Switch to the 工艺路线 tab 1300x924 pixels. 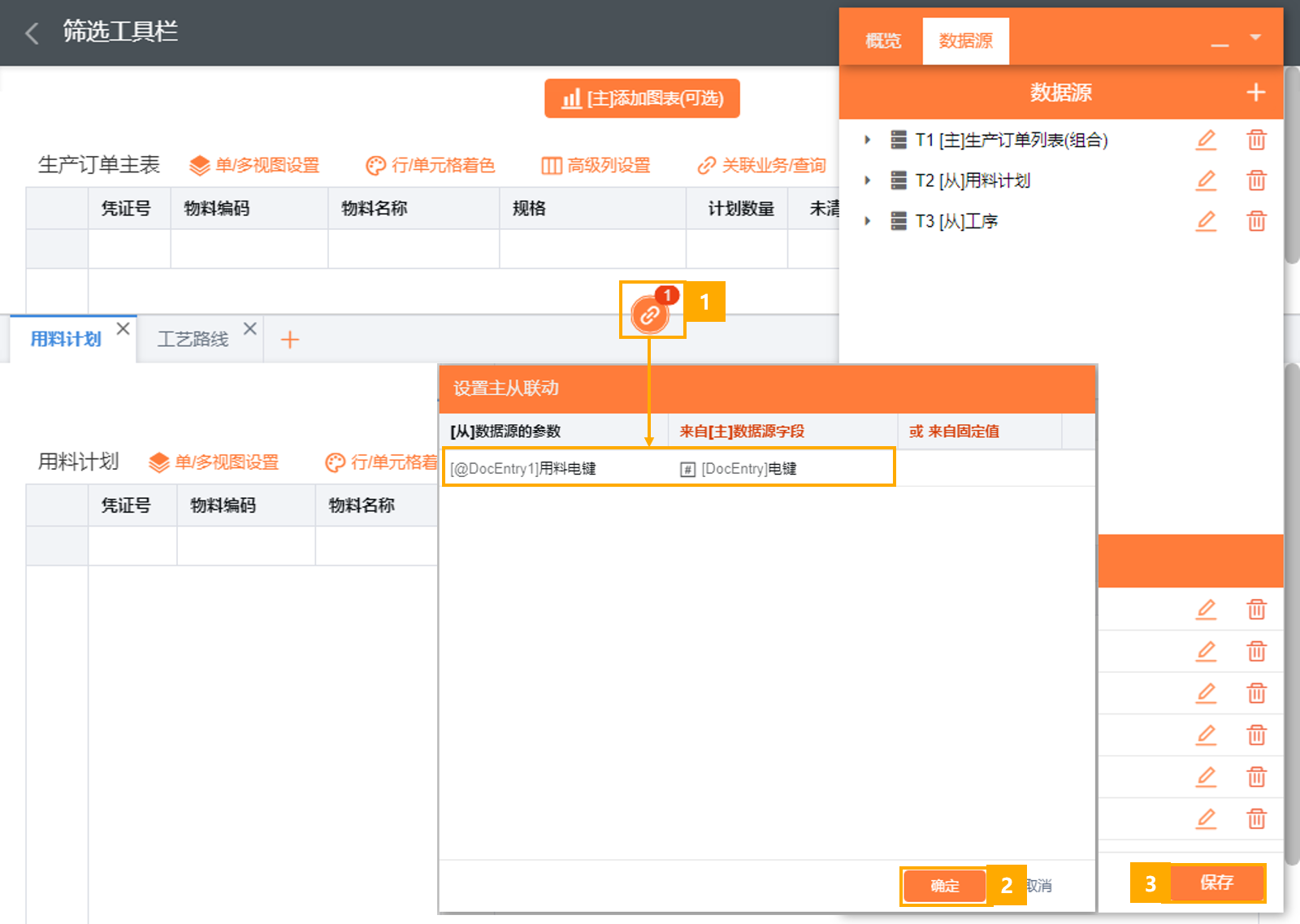coord(193,339)
